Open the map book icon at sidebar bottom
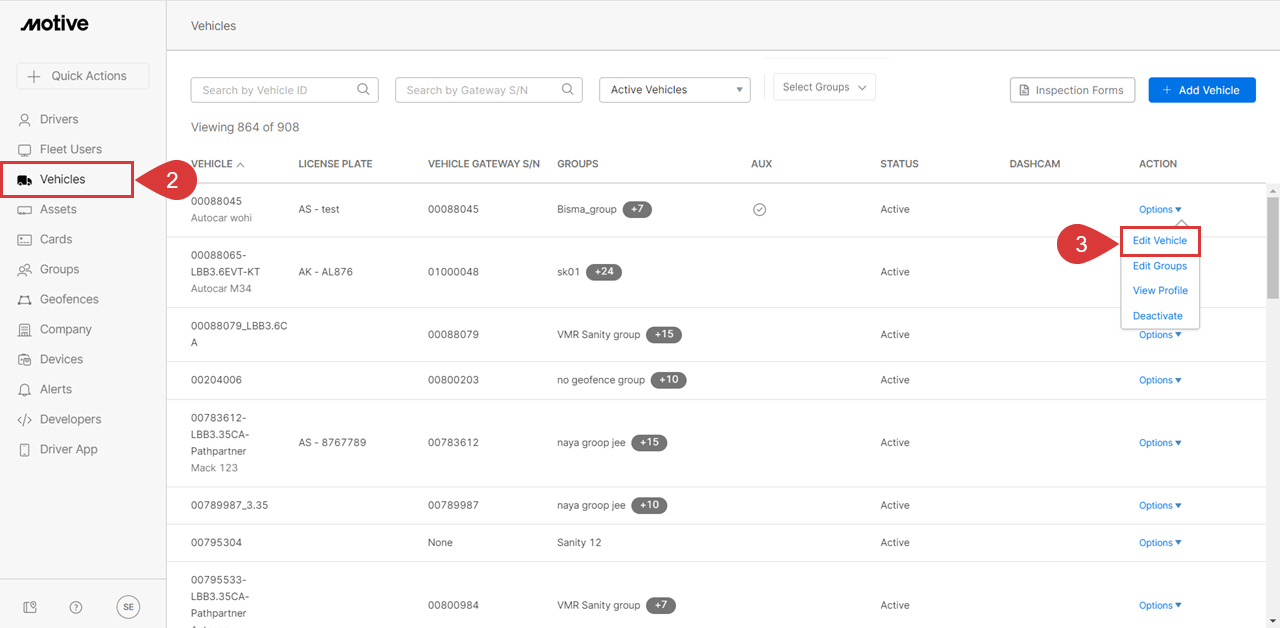 (30, 607)
